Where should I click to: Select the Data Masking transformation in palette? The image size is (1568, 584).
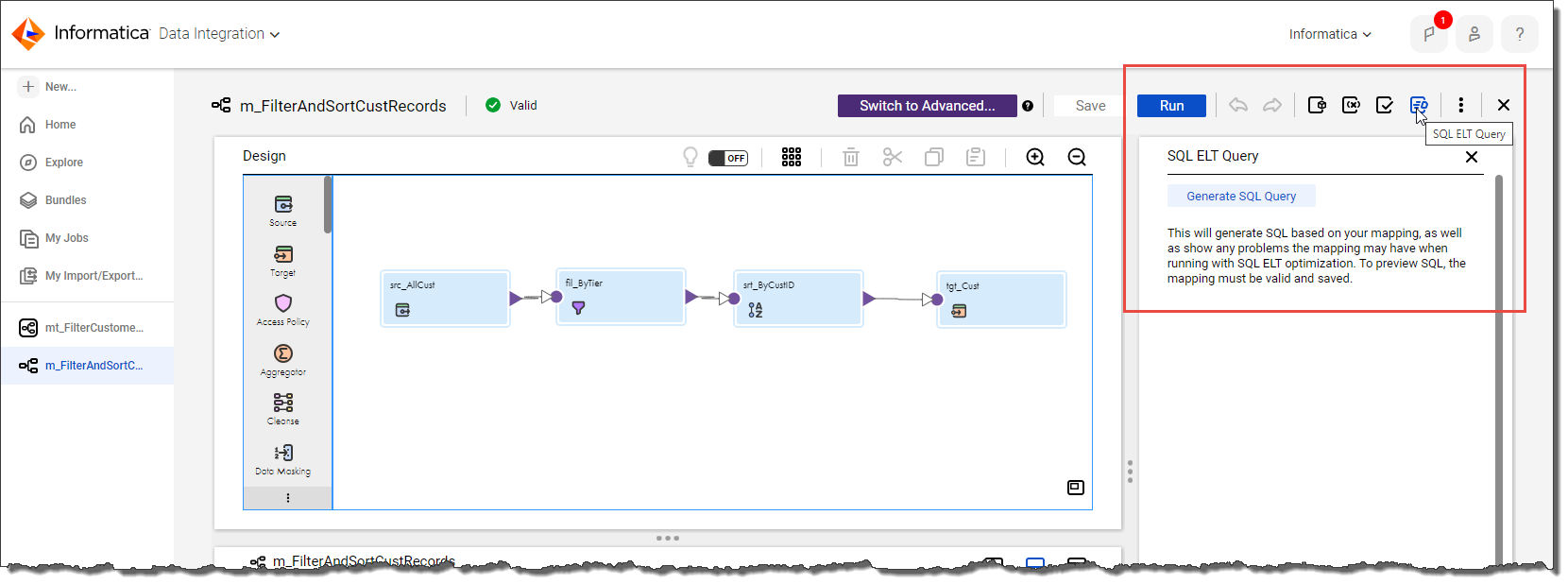tap(283, 459)
